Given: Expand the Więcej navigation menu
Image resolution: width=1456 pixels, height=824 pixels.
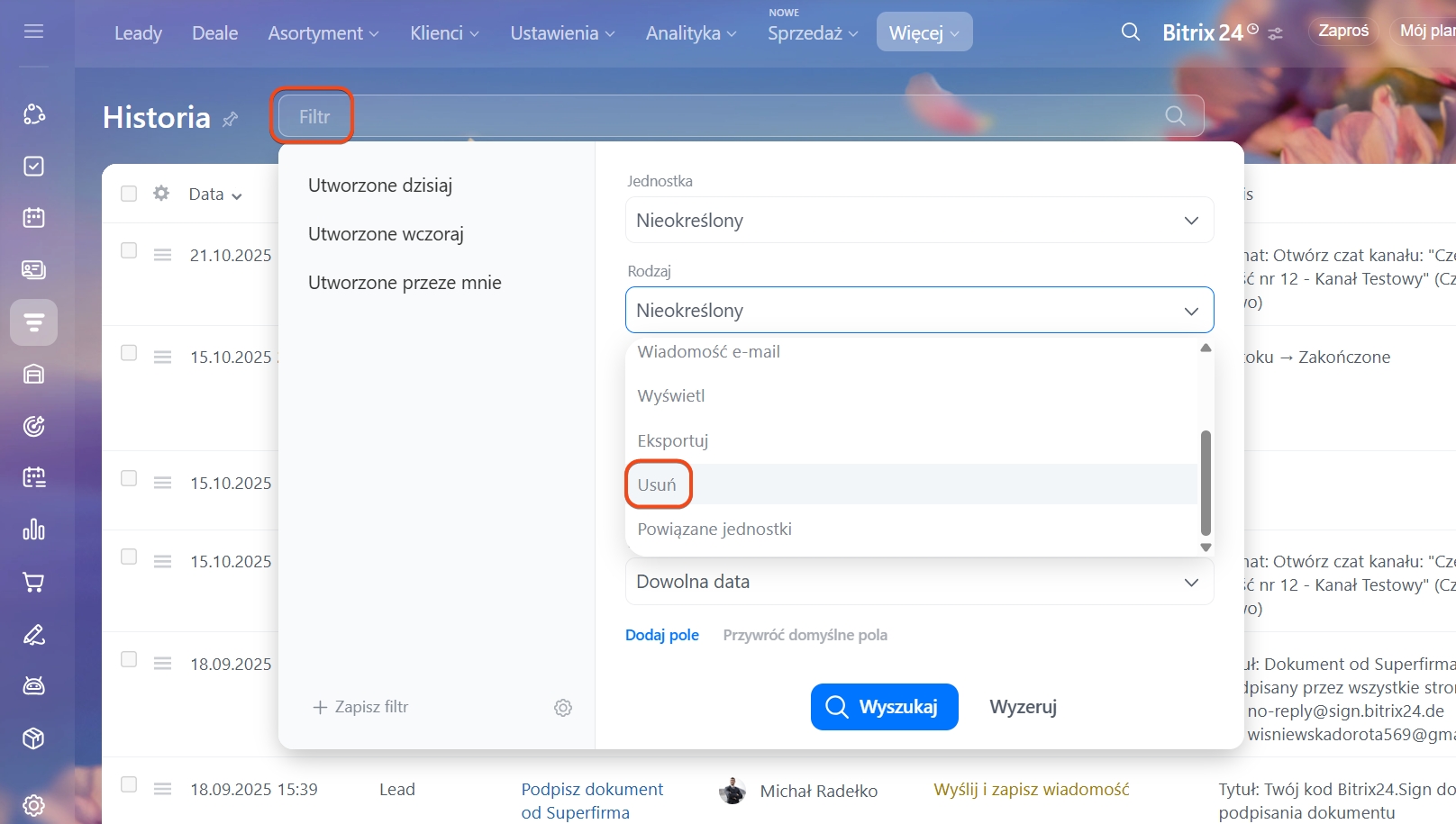Looking at the screenshot, I should click(924, 33).
